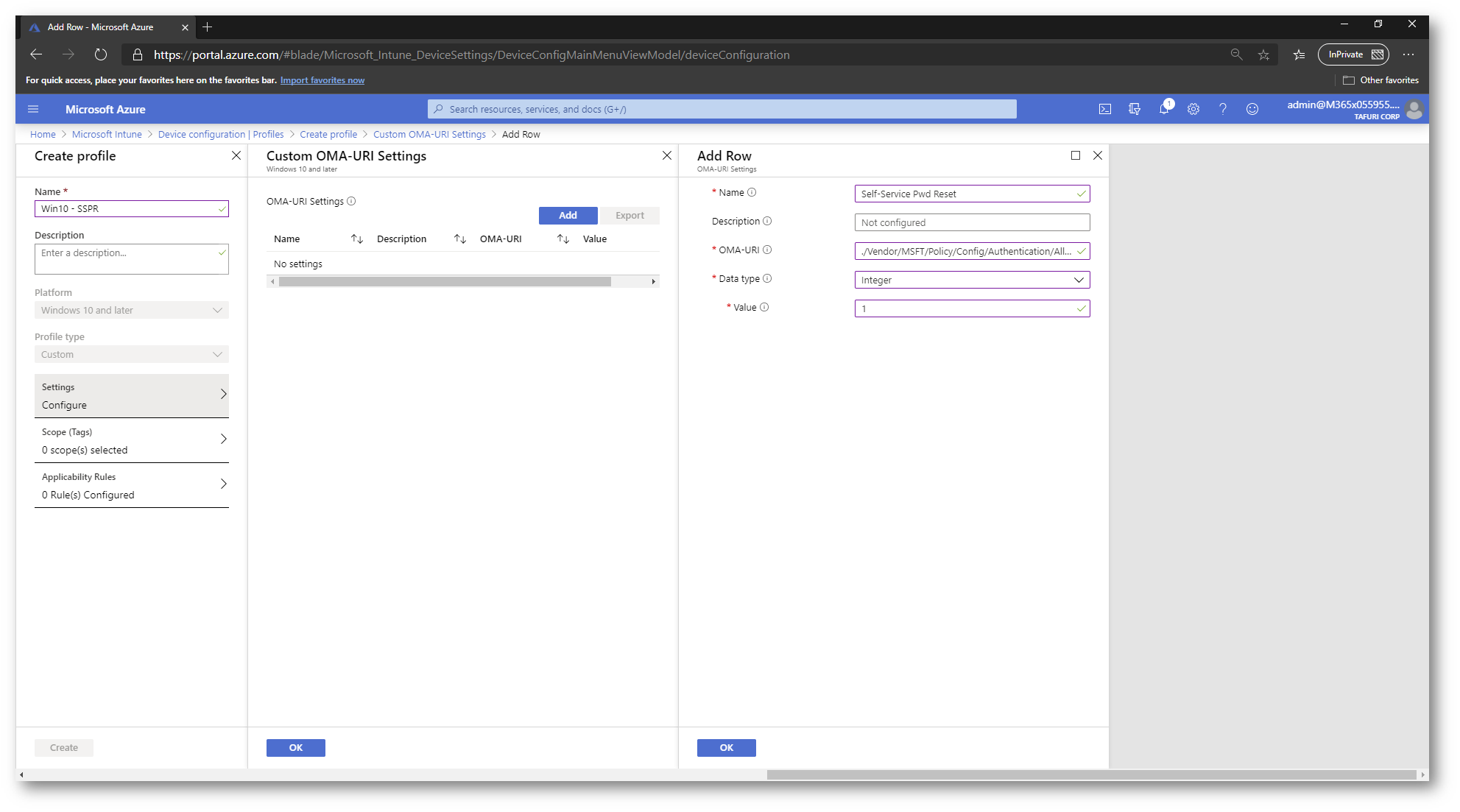
Task: Click OK in Custom OMA-URI Settings blade
Action: click(x=296, y=747)
